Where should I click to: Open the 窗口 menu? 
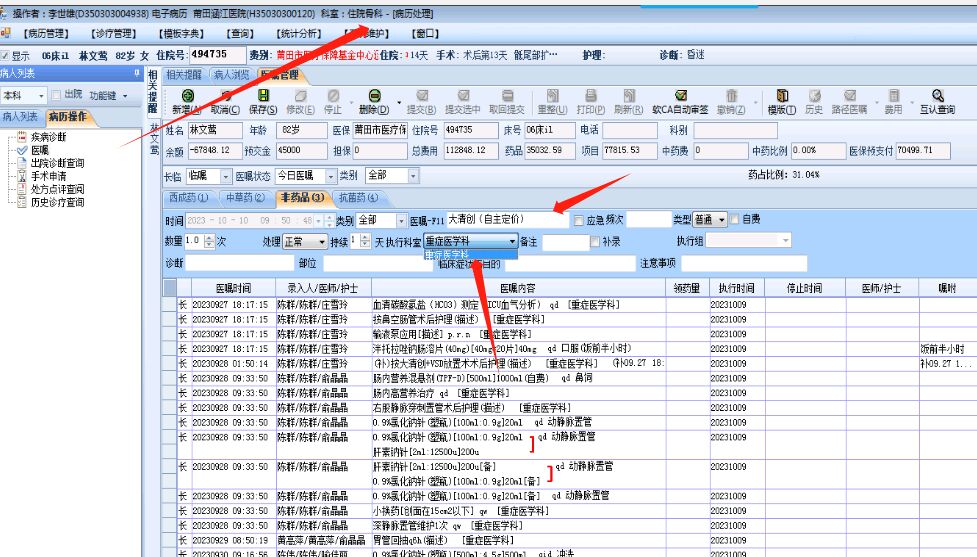tap(425, 34)
